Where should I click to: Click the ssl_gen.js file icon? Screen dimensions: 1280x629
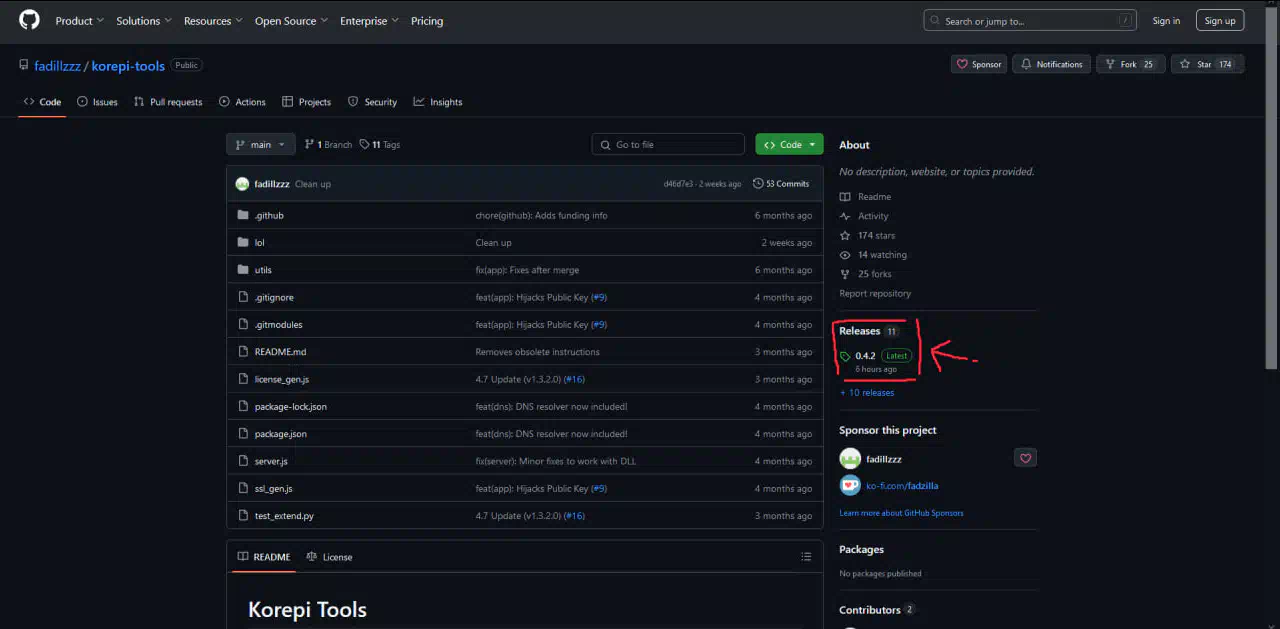[242, 488]
